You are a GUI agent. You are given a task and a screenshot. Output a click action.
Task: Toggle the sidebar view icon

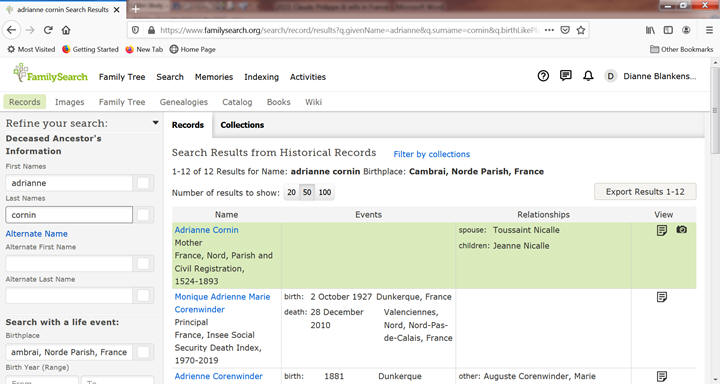tap(668, 30)
